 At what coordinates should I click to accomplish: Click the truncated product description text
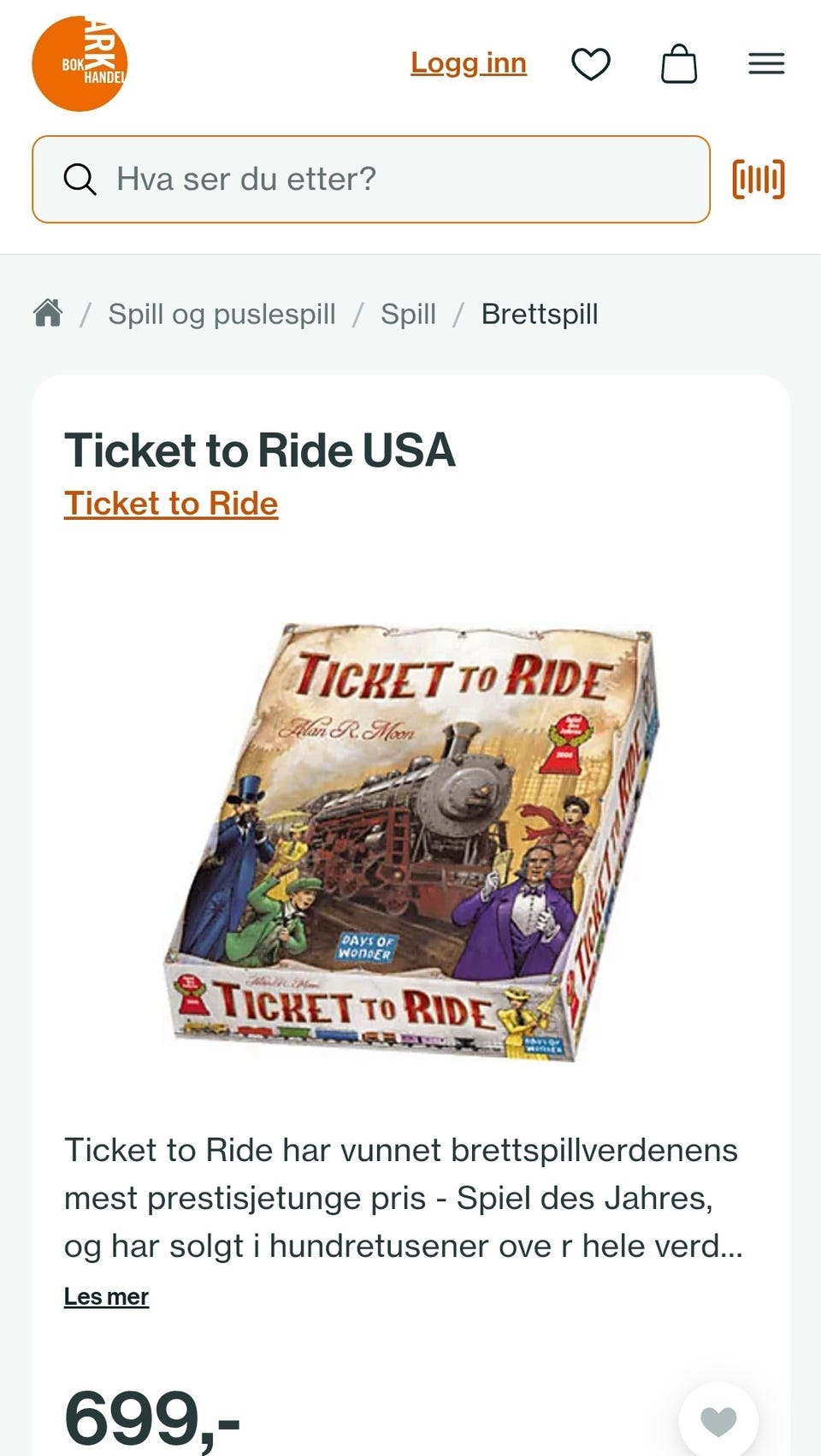404,1198
